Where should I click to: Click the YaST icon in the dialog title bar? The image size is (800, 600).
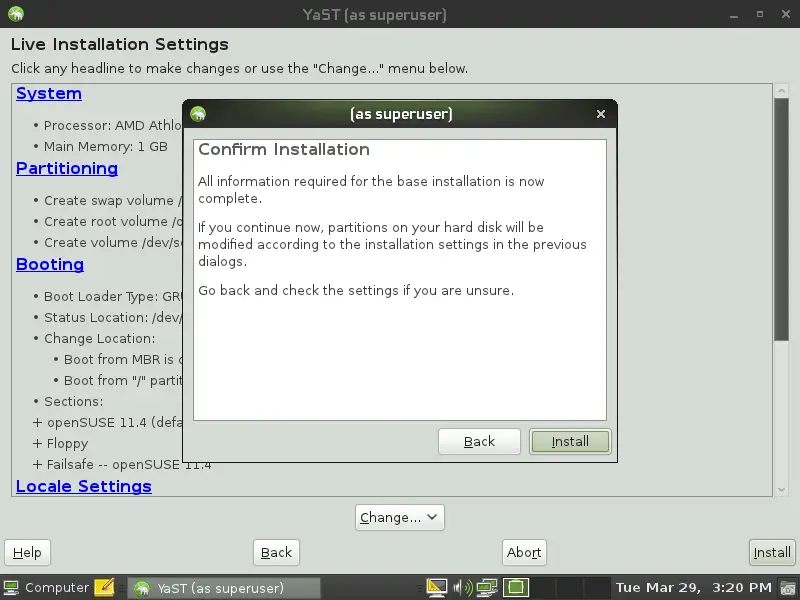click(x=198, y=114)
